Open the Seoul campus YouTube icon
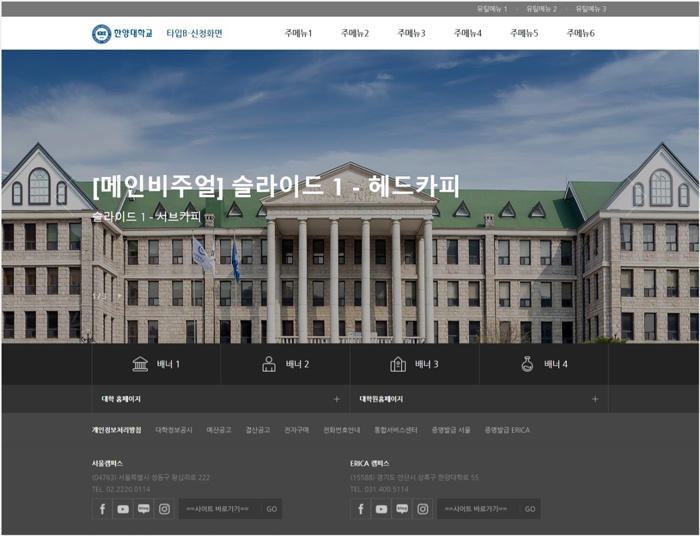 click(123, 509)
